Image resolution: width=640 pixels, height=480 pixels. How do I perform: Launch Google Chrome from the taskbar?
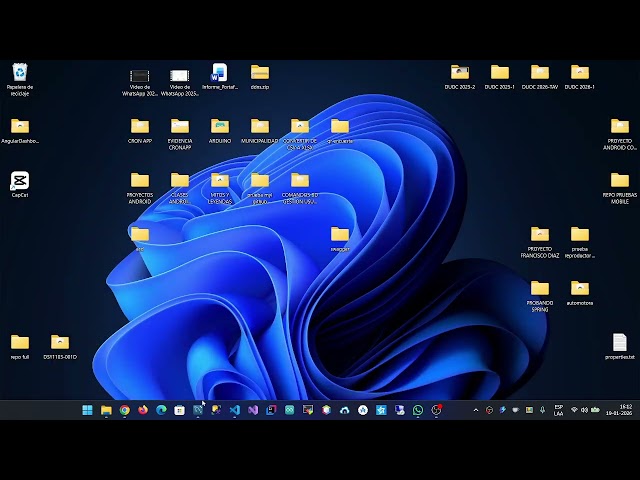pyautogui.click(x=124, y=410)
